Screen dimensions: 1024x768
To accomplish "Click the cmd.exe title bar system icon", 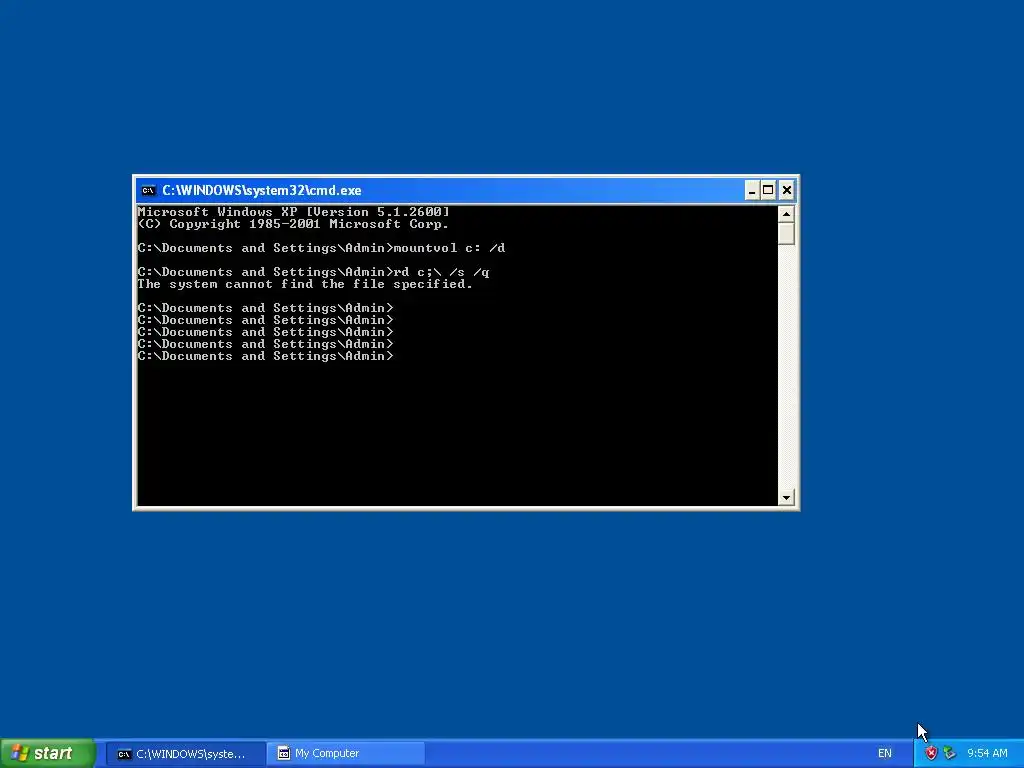I will (148, 191).
